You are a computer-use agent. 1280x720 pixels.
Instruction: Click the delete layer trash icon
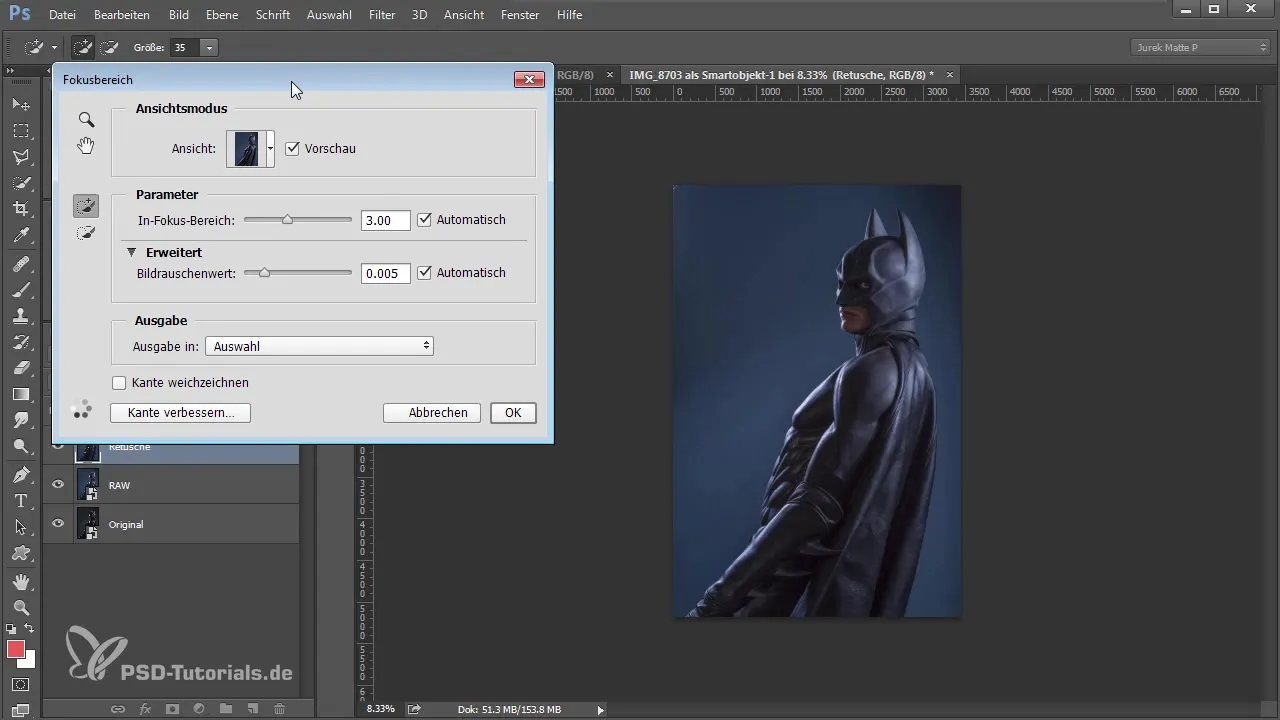tap(280, 709)
